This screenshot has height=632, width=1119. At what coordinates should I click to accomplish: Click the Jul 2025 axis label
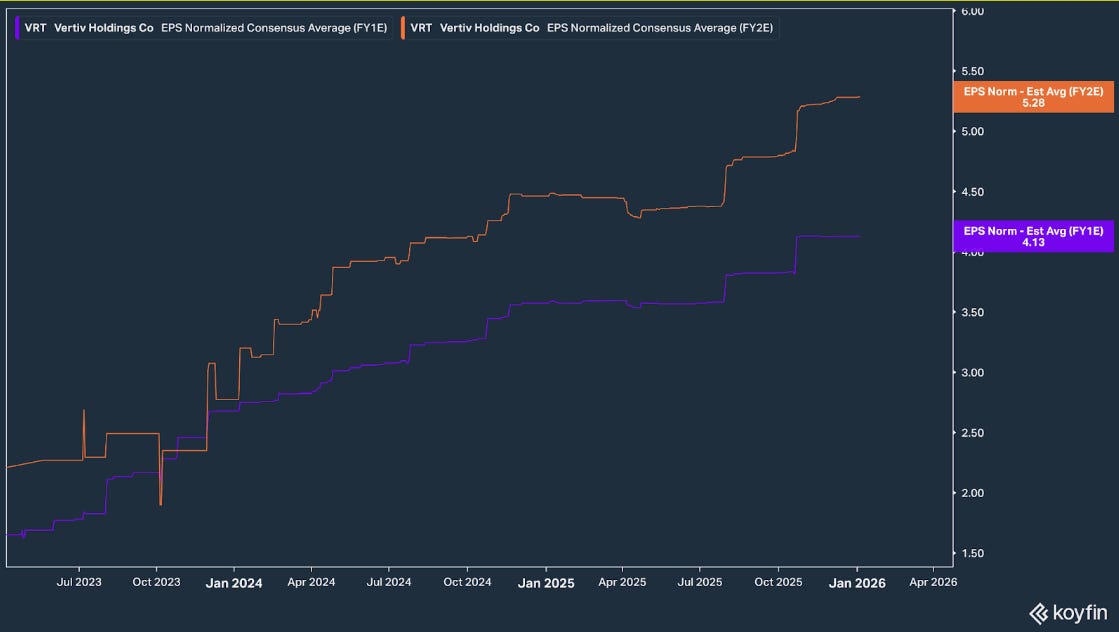[x=699, y=582]
